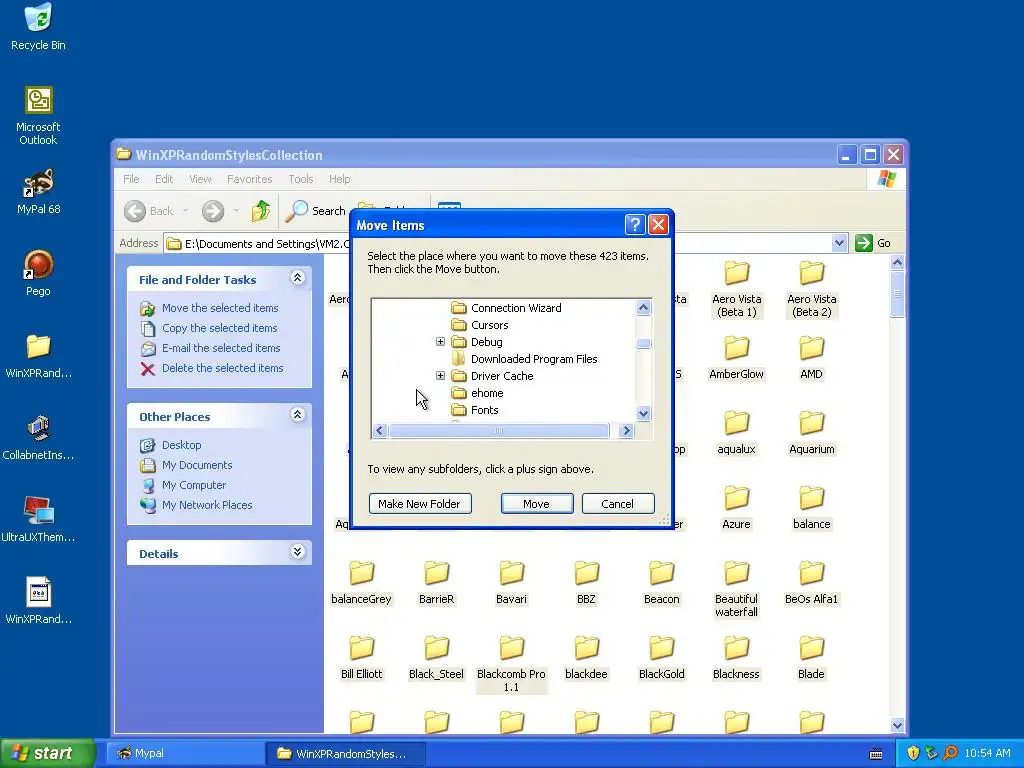The height and width of the screenshot is (768, 1024).
Task: Click the Make New Folder button
Action: pyautogui.click(x=420, y=504)
